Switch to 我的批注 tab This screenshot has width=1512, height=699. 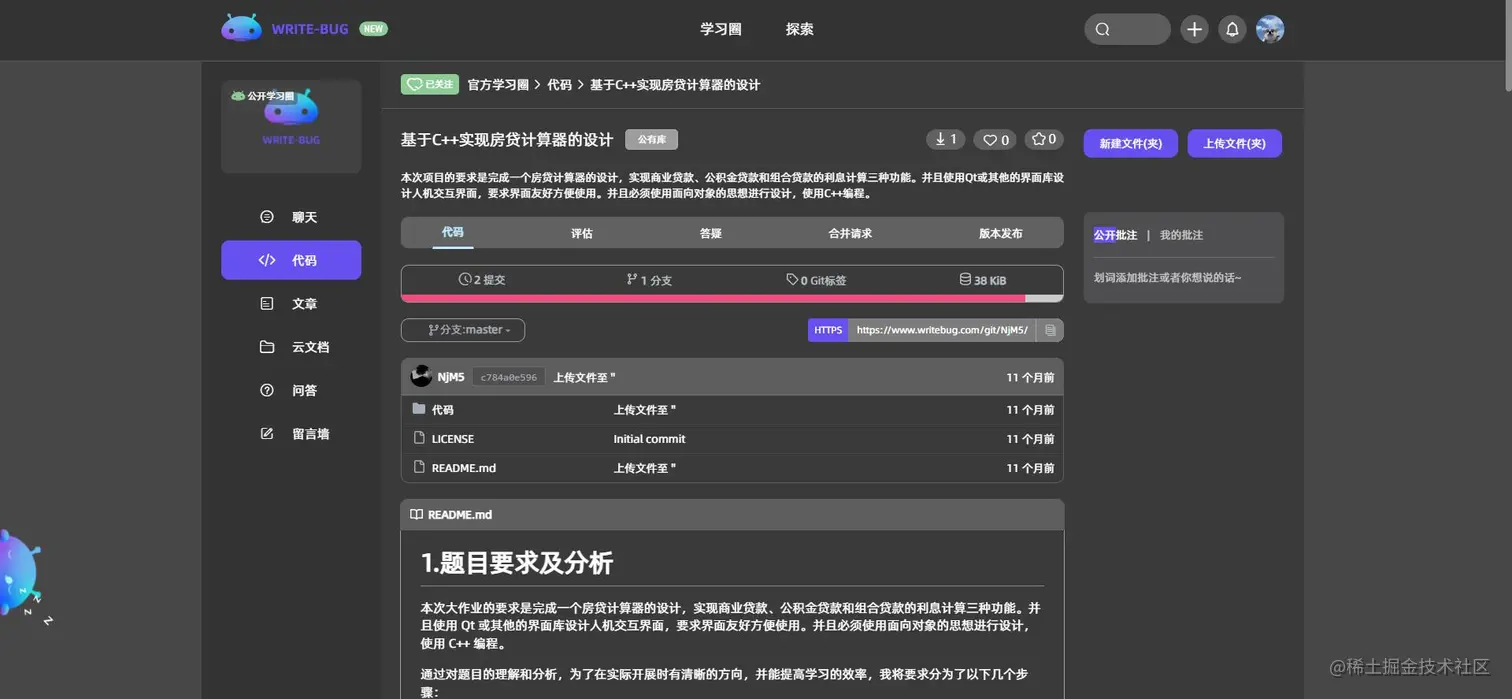pos(1181,235)
